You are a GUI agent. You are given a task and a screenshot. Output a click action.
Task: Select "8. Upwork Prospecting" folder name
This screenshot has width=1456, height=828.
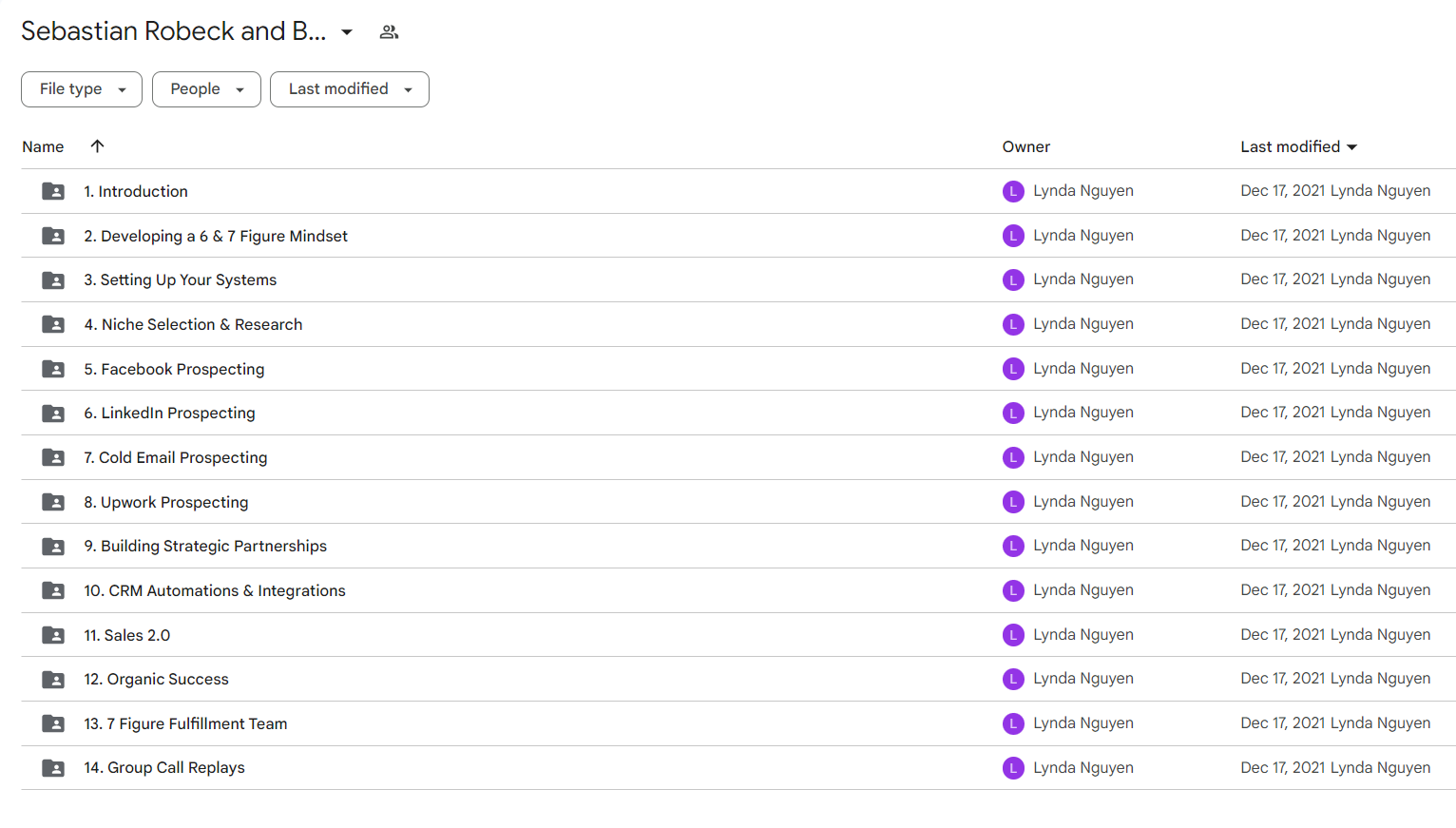[x=166, y=502]
